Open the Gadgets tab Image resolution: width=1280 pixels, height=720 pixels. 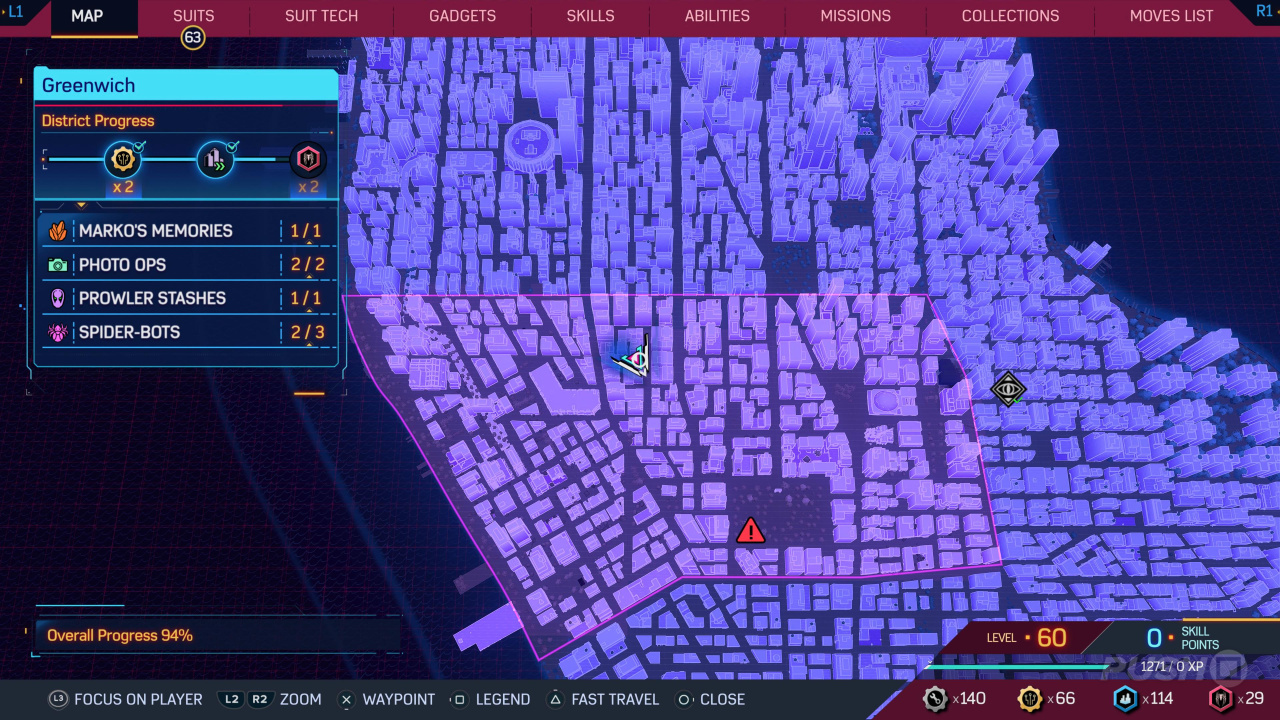(462, 16)
